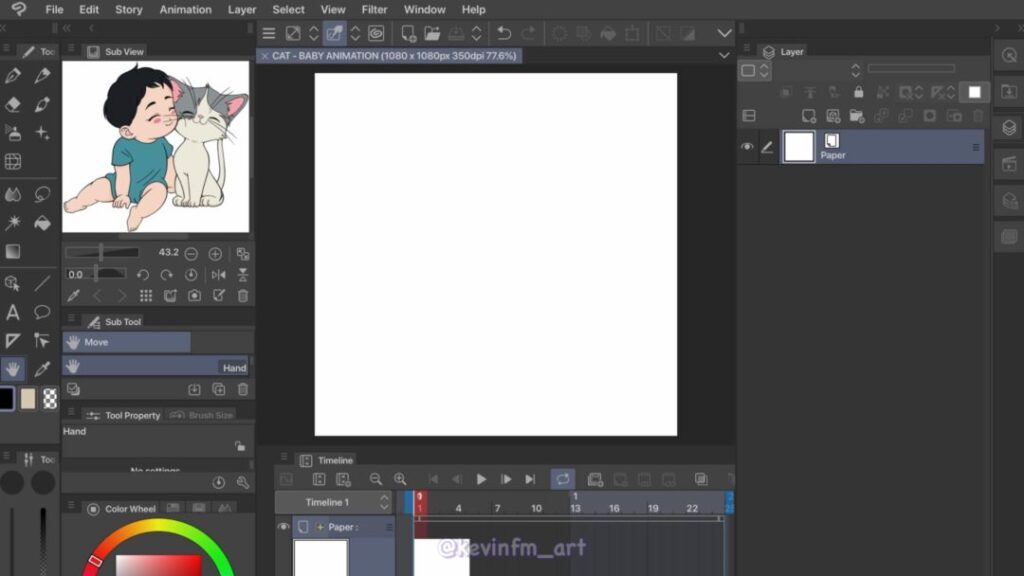This screenshot has width=1024, height=576.
Task: Play the animation in the timeline
Action: coord(481,480)
